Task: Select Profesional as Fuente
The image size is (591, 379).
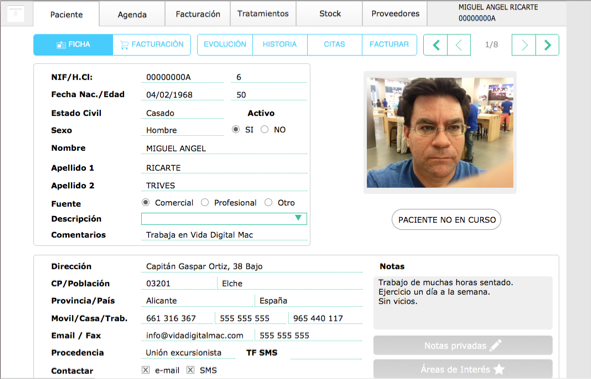Action: coord(205,203)
